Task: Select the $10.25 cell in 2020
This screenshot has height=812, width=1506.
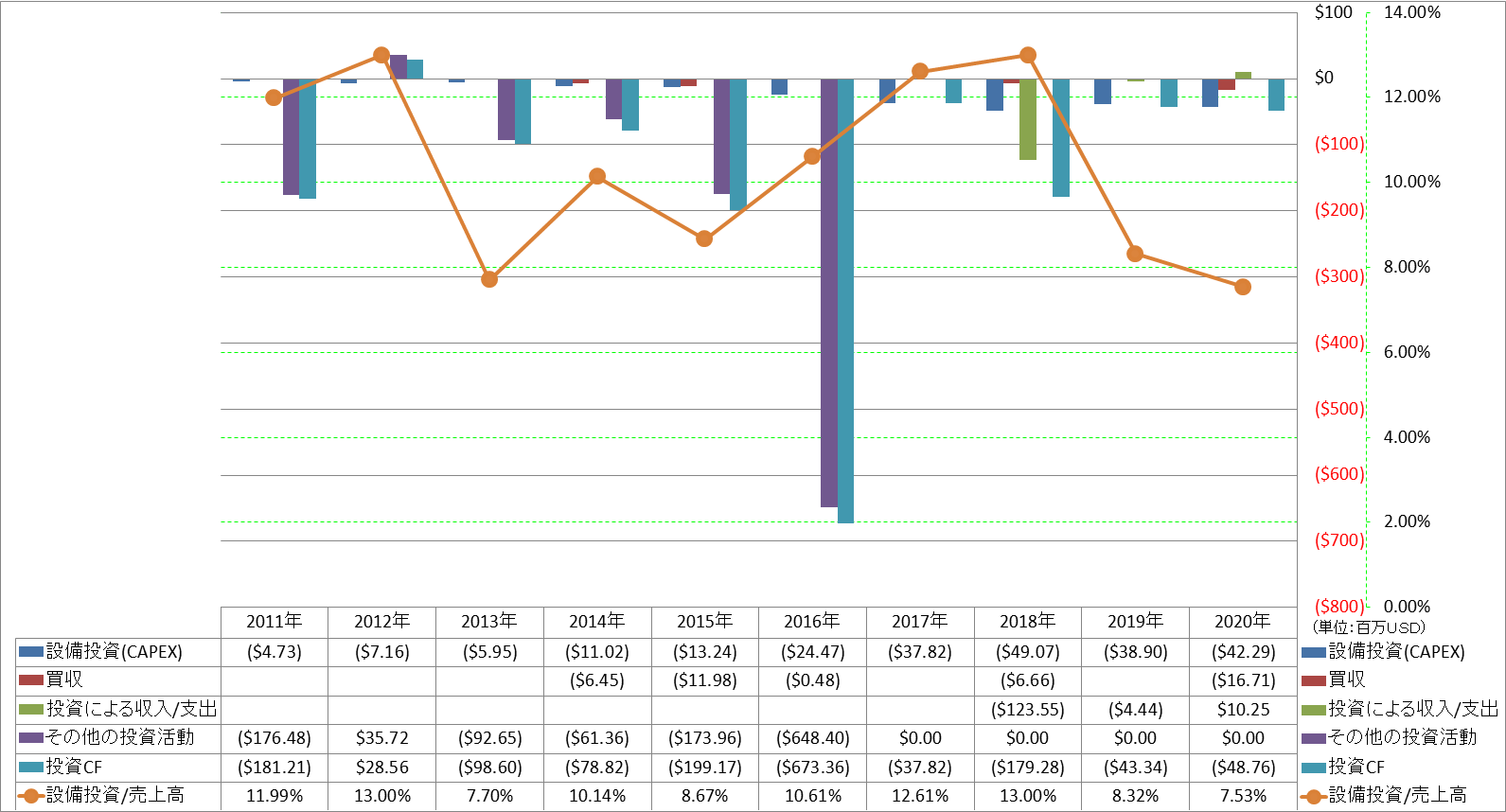Action: coord(1243,710)
